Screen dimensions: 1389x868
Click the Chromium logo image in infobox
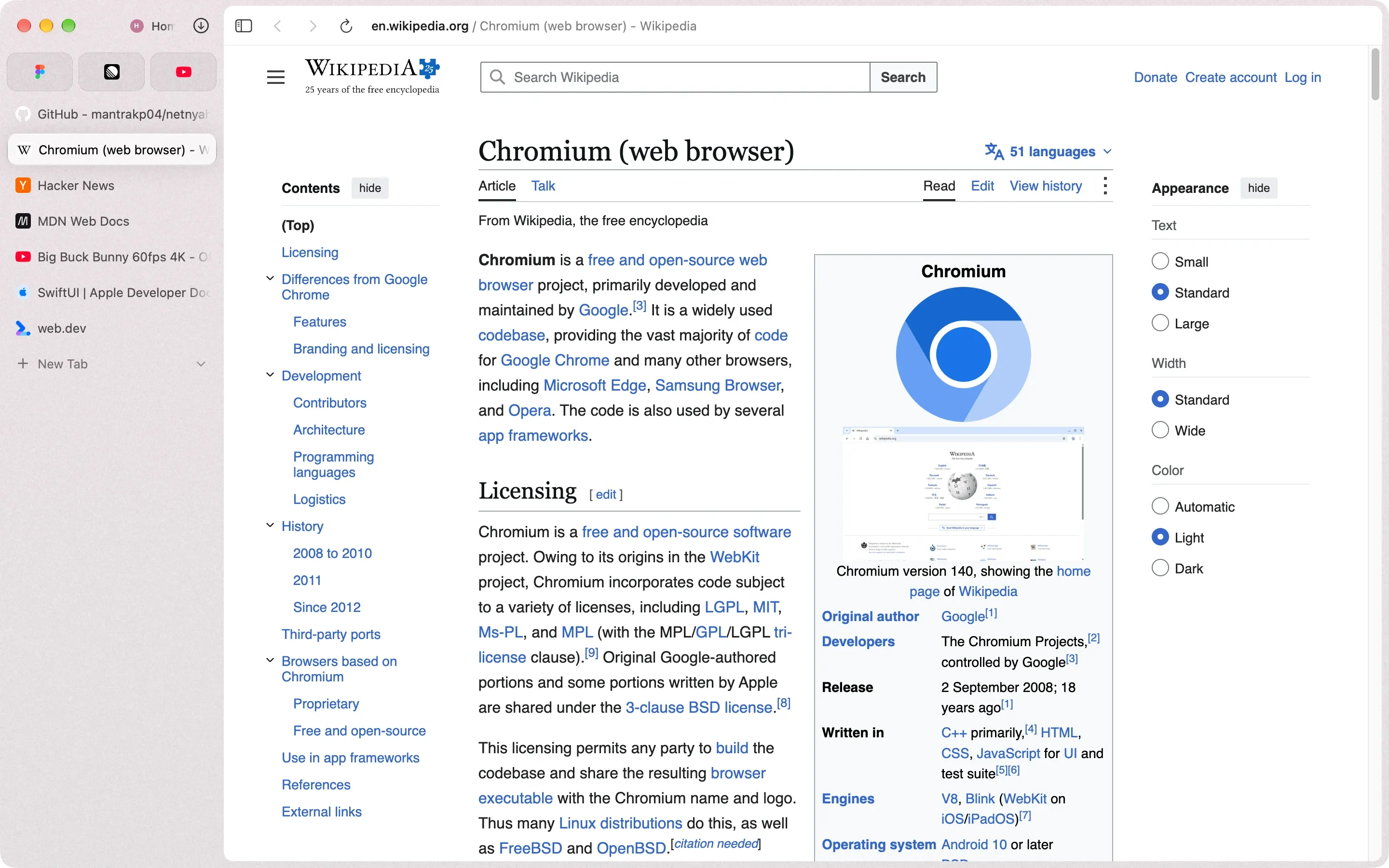point(963,354)
